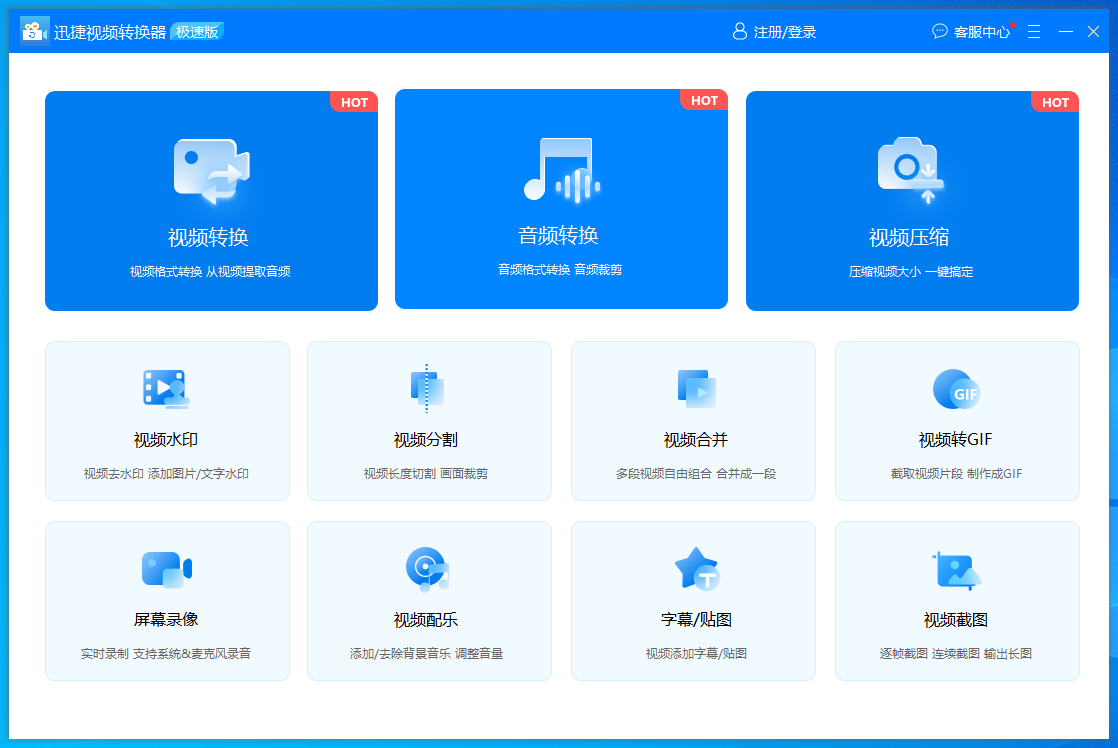This screenshot has width=1118, height=748.
Task: Minimize the application window
Action: (1066, 32)
